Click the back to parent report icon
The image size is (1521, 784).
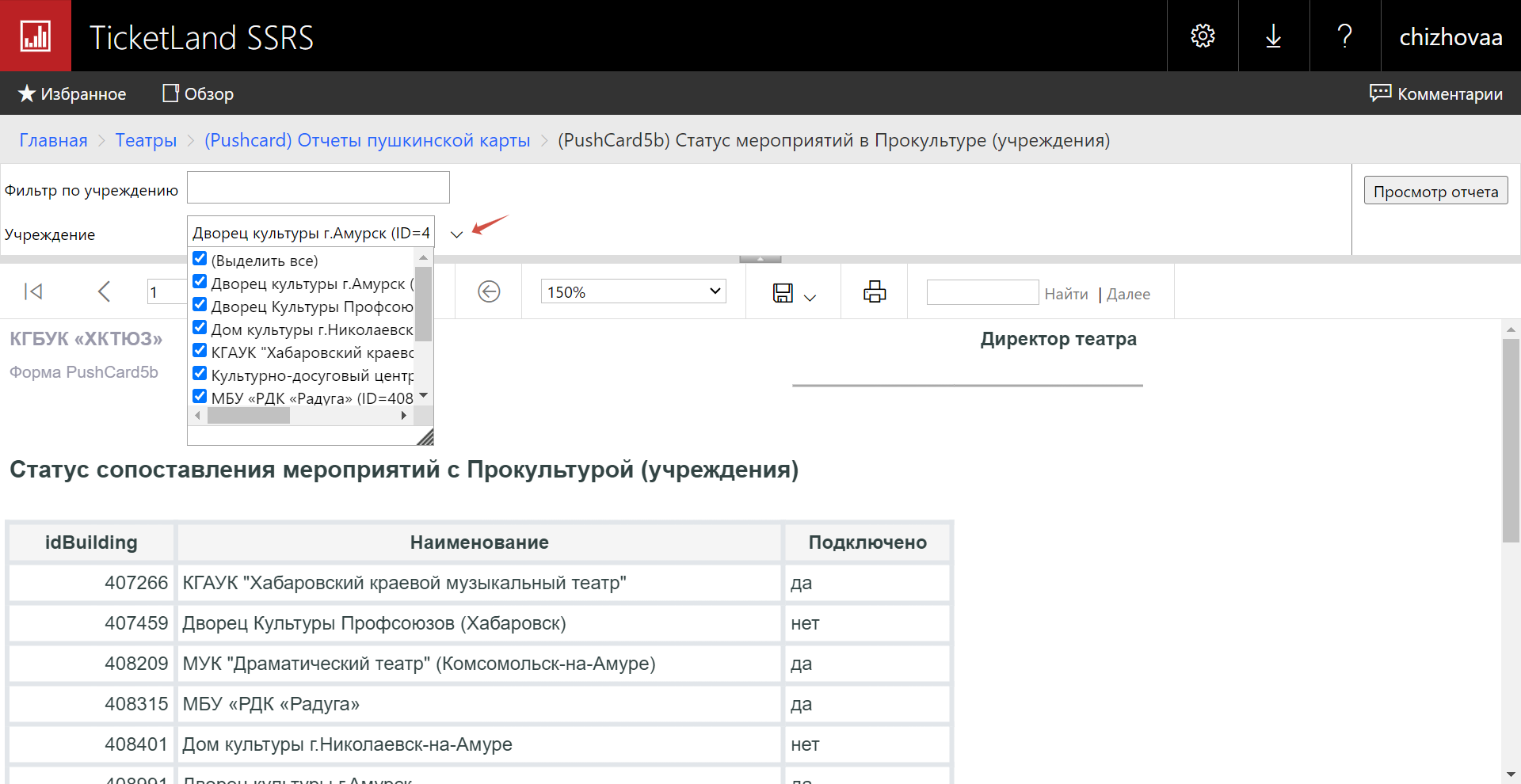pyautogui.click(x=489, y=291)
